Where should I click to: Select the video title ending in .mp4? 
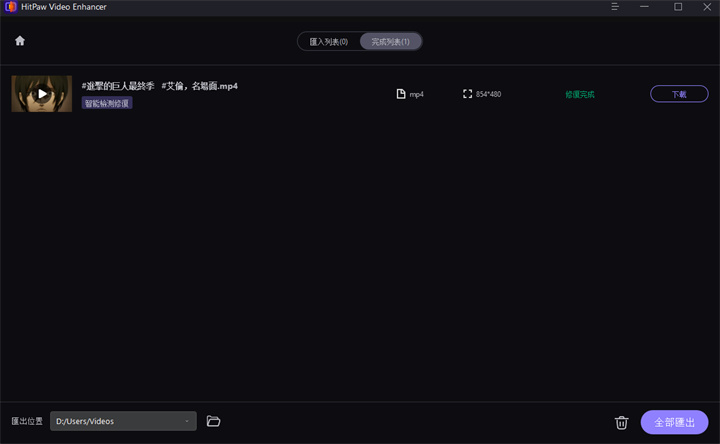tap(160, 86)
